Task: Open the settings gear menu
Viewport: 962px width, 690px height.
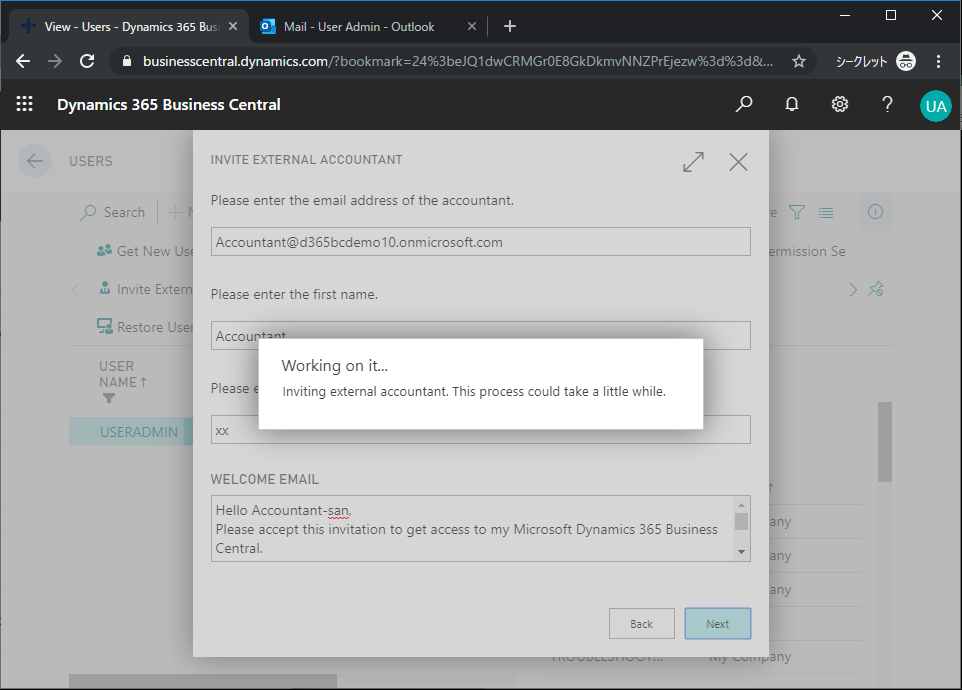Action: pyautogui.click(x=839, y=104)
